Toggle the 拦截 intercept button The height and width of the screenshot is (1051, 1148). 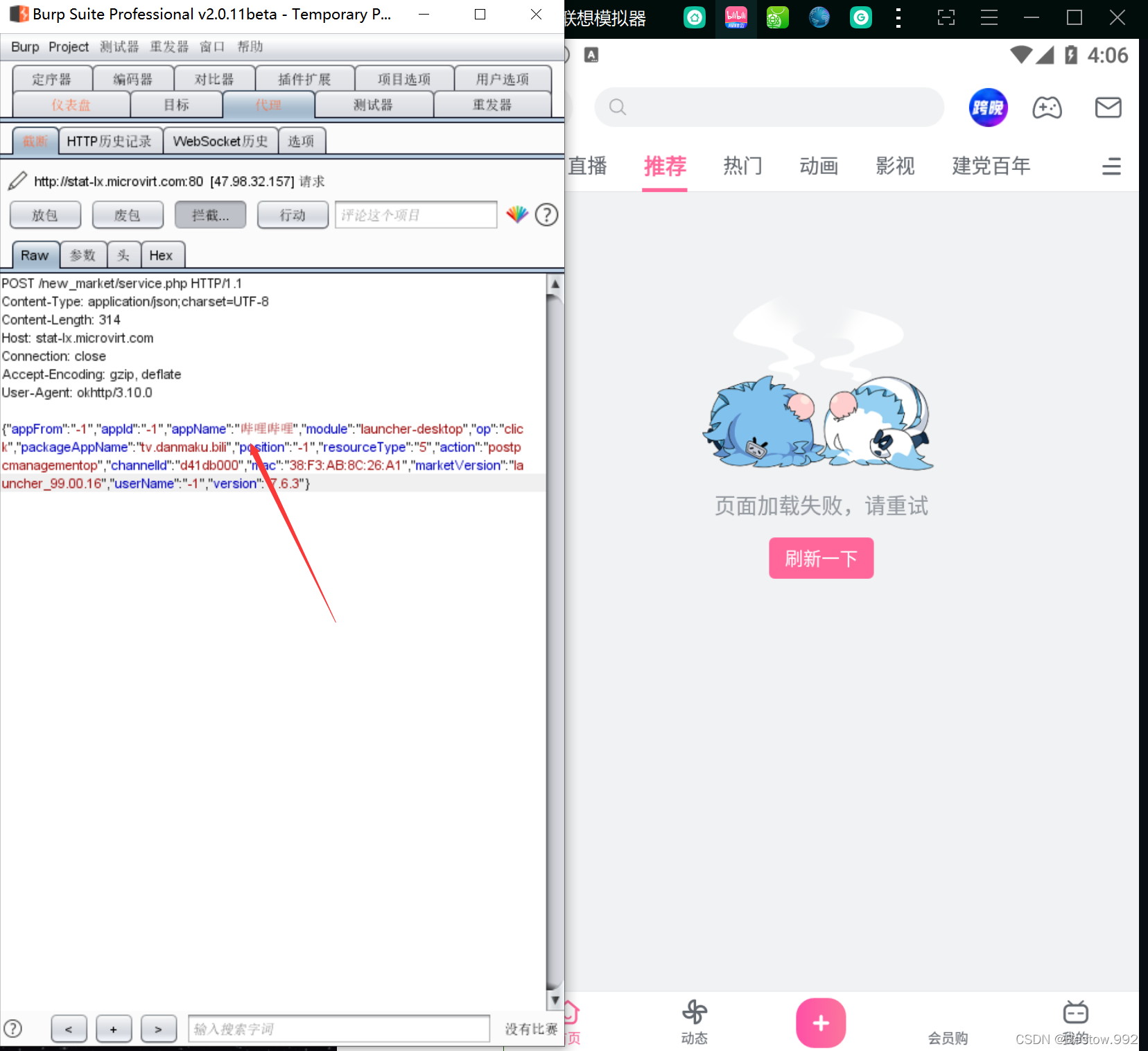pos(210,215)
